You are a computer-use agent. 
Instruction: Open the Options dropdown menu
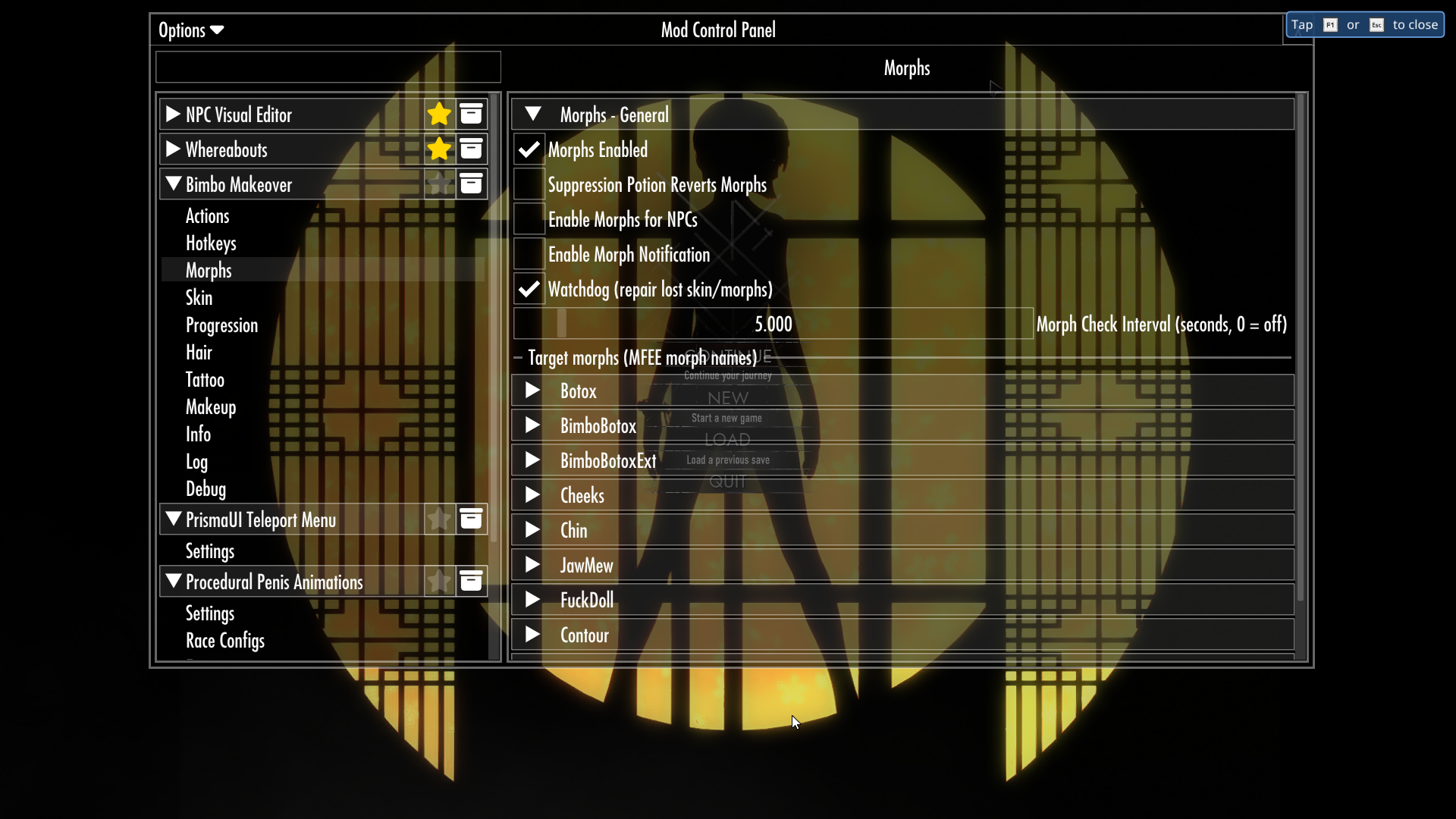pos(191,30)
